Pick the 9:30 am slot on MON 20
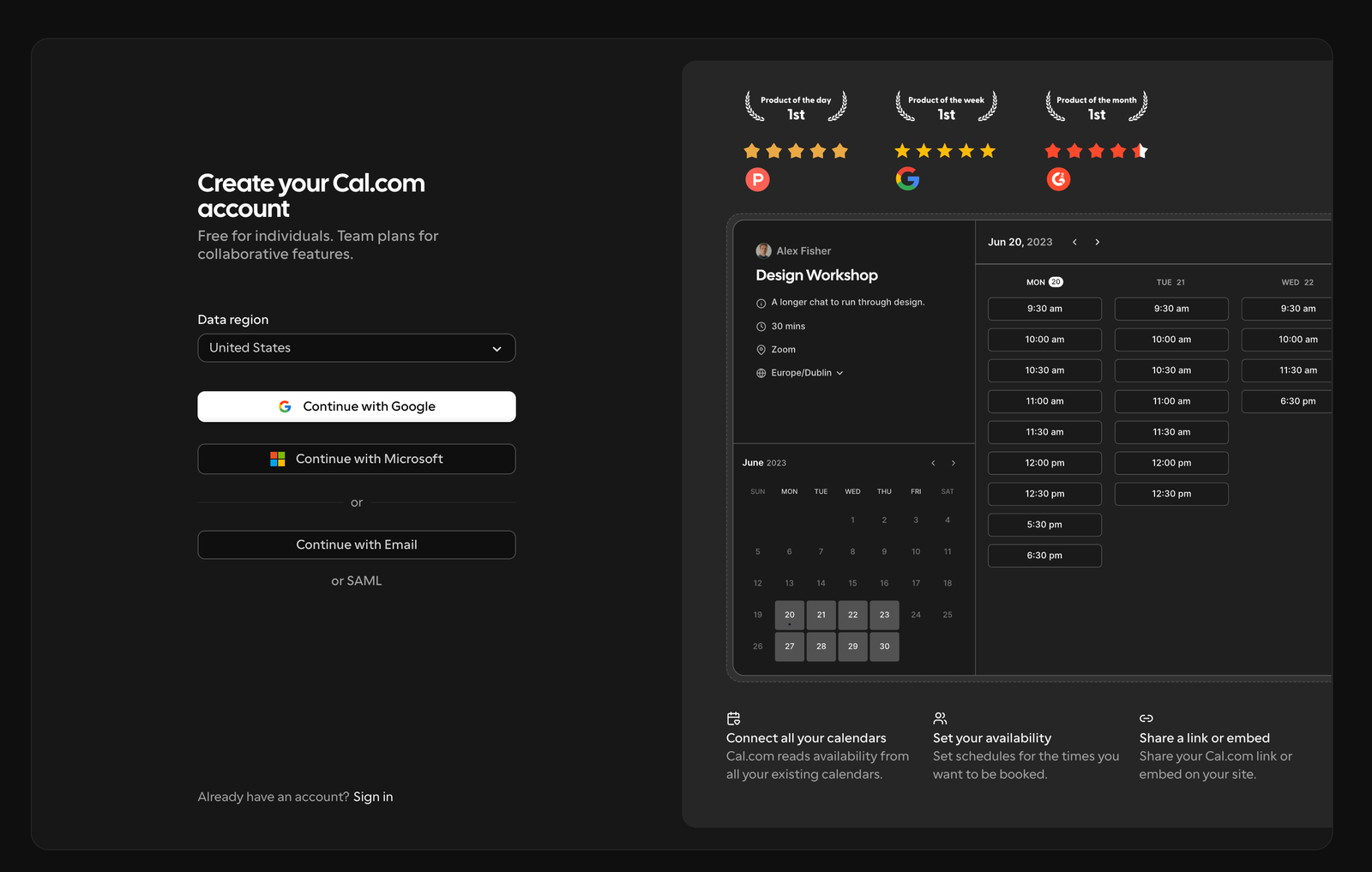The image size is (1372, 872). pos(1044,309)
